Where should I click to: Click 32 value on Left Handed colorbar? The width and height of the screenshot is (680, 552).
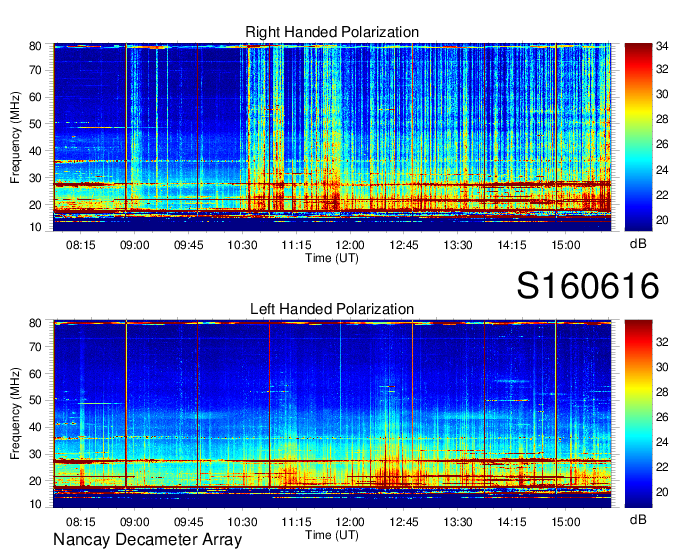[662, 342]
